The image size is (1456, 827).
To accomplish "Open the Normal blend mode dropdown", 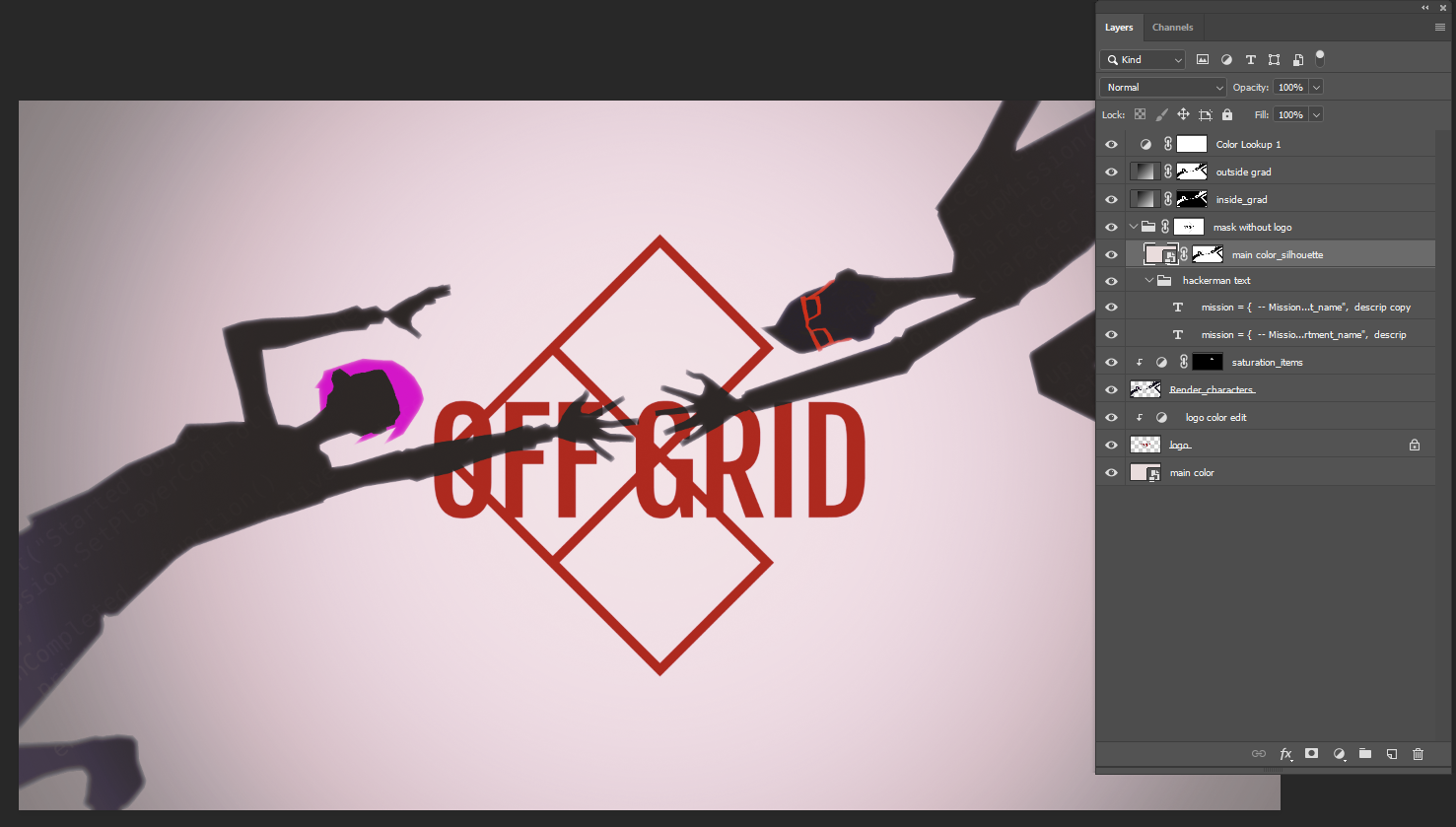I will [x=1163, y=88].
